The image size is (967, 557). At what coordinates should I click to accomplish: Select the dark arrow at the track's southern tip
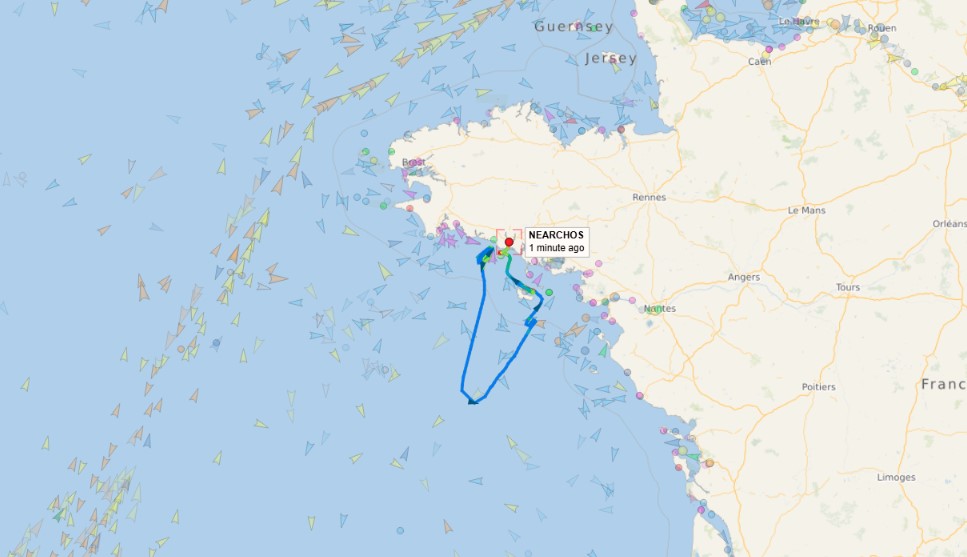pos(473,402)
